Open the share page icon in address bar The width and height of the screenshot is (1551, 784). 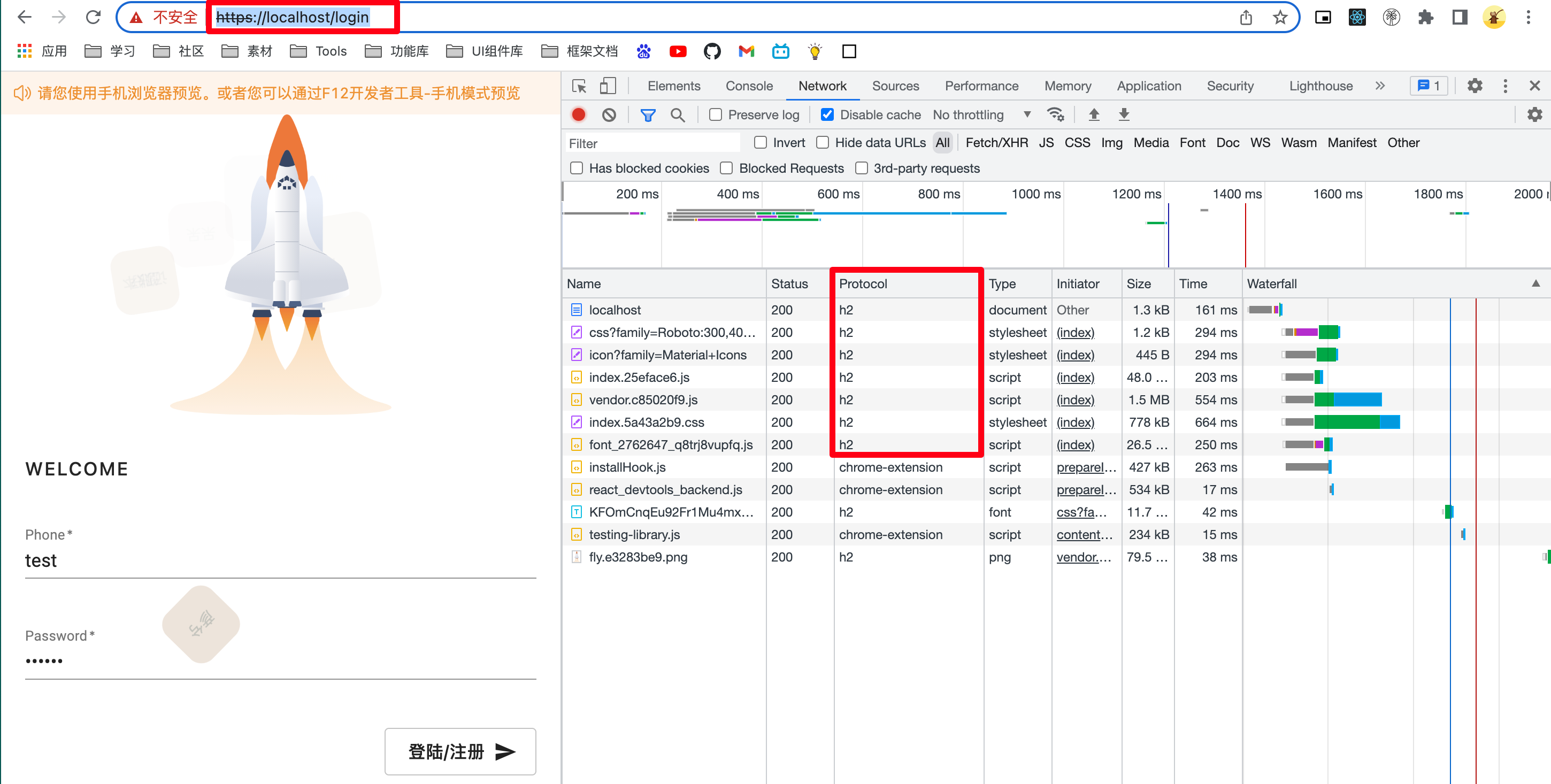tap(1246, 18)
